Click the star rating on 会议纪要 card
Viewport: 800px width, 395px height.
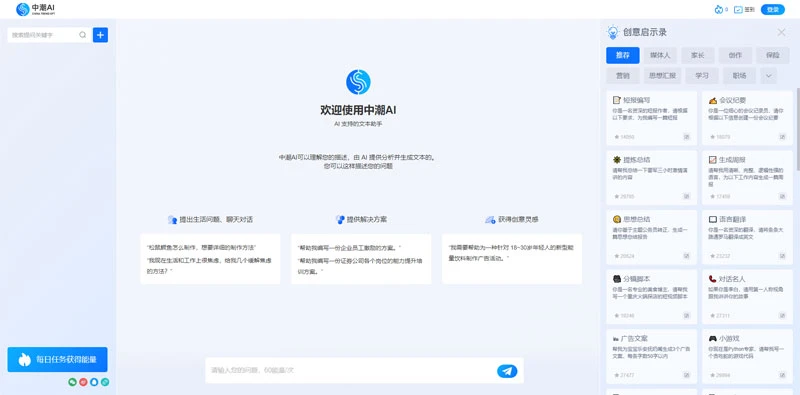(x=720, y=137)
